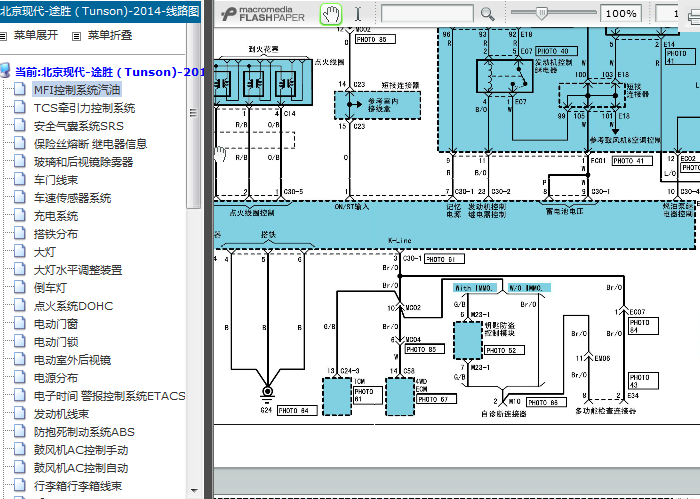This screenshot has height=499, width=700.
Task: Open the current manual root link
Action: 110,72
